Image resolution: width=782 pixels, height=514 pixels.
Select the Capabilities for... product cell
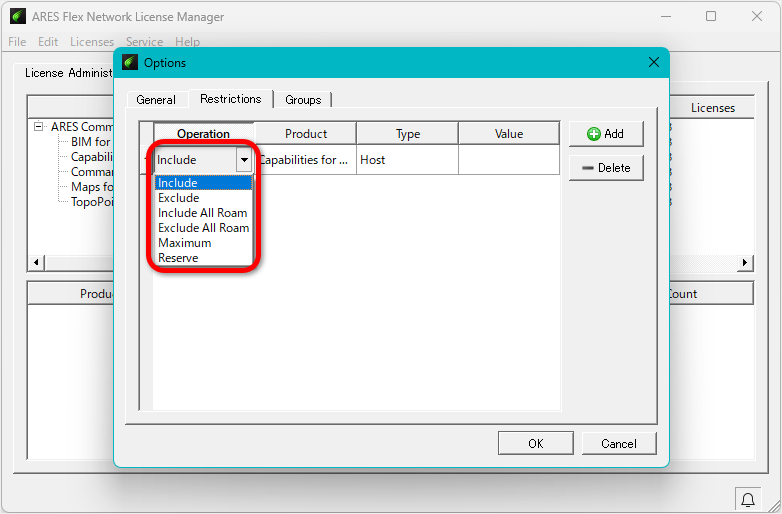[306, 160]
